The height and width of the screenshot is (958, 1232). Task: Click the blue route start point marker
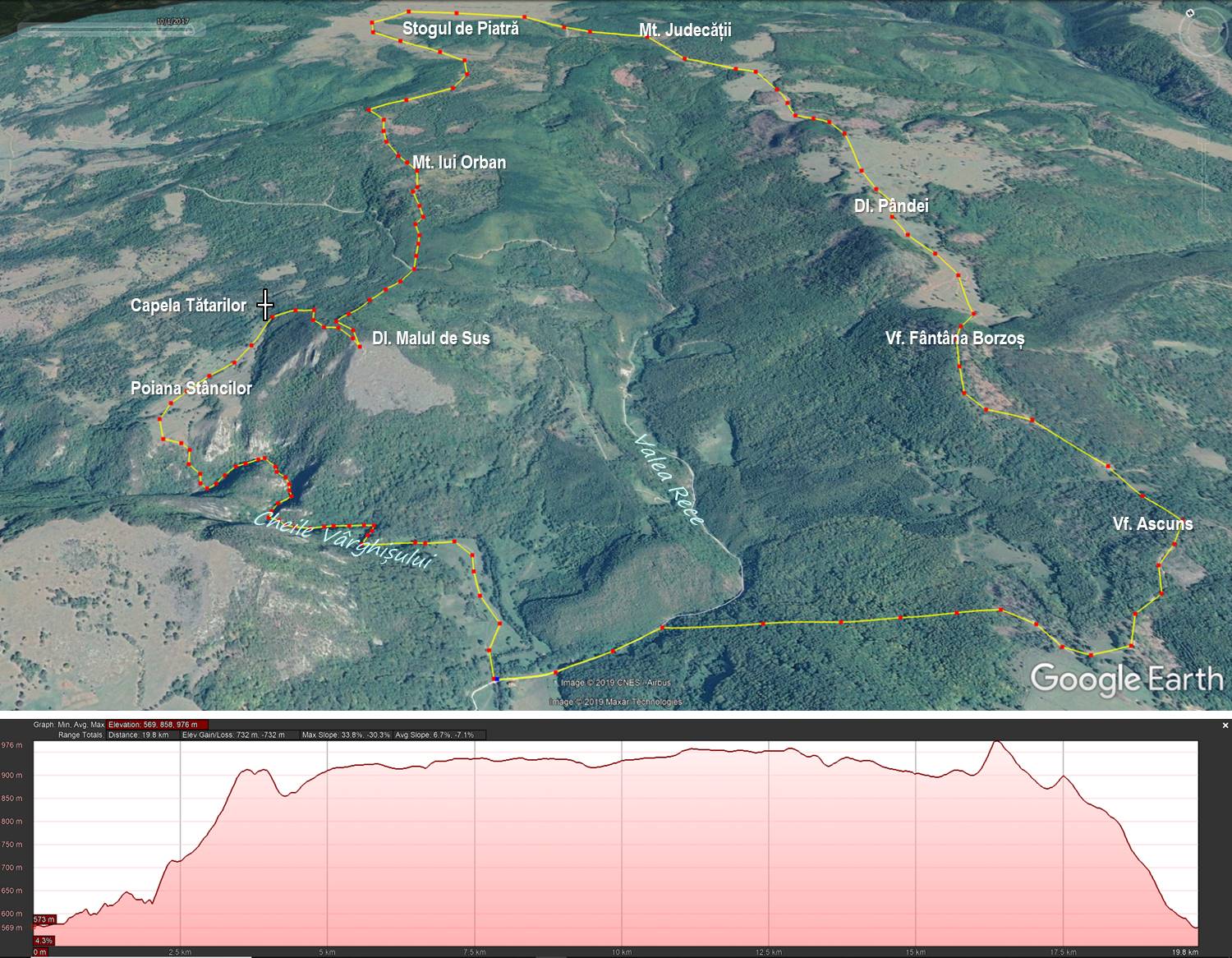coord(495,679)
